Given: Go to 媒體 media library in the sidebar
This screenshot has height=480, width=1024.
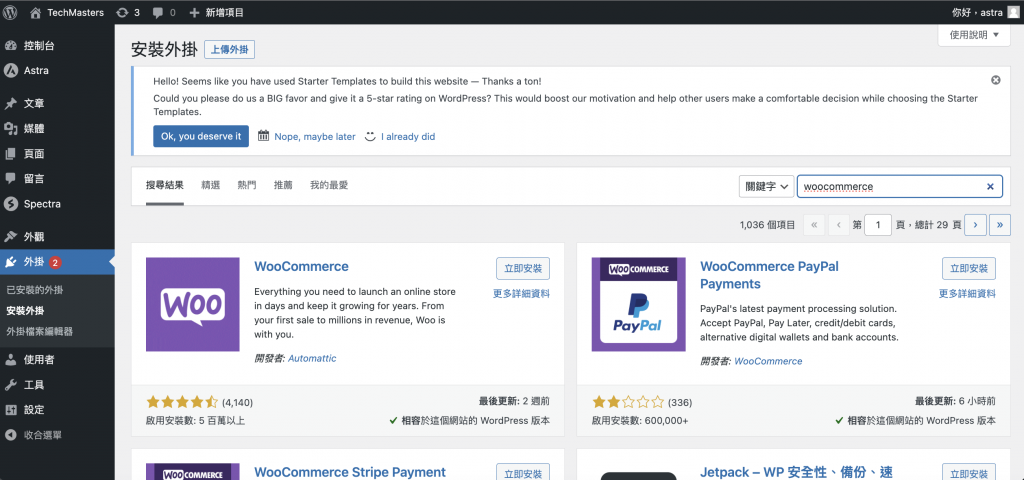Looking at the screenshot, I should click(x=57, y=129).
